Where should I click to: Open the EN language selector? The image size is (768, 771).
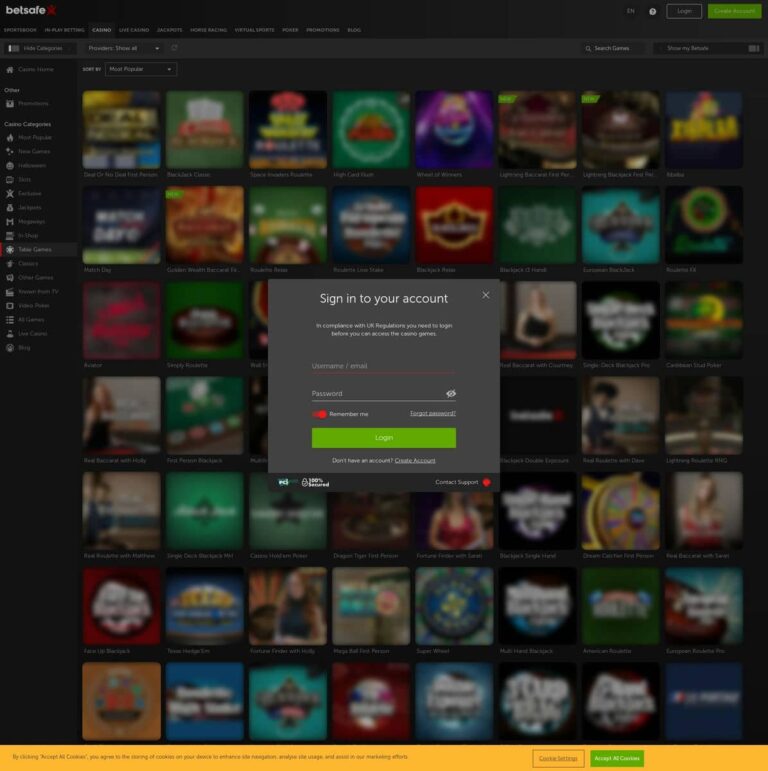630,11
